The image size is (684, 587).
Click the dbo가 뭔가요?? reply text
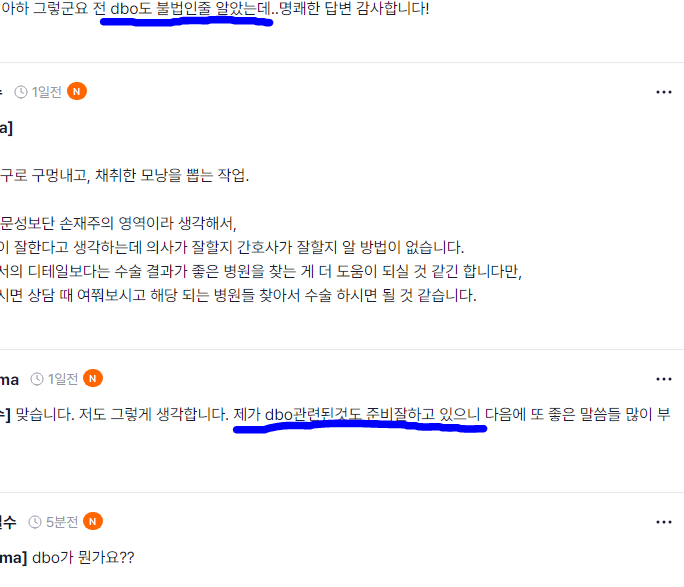coord(83,557)
